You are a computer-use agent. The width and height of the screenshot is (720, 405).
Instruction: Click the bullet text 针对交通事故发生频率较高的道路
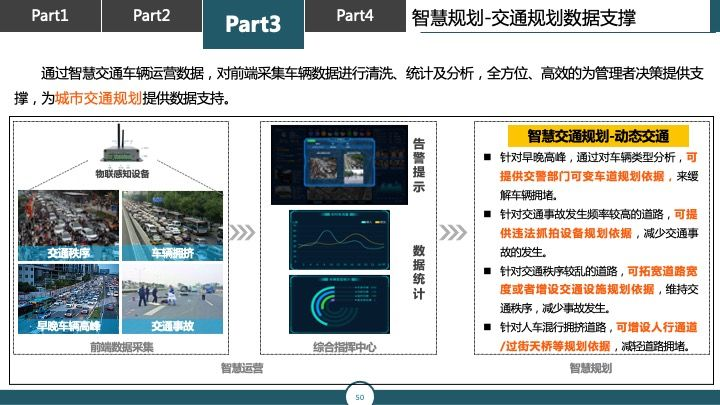click(x=582, y=214)
